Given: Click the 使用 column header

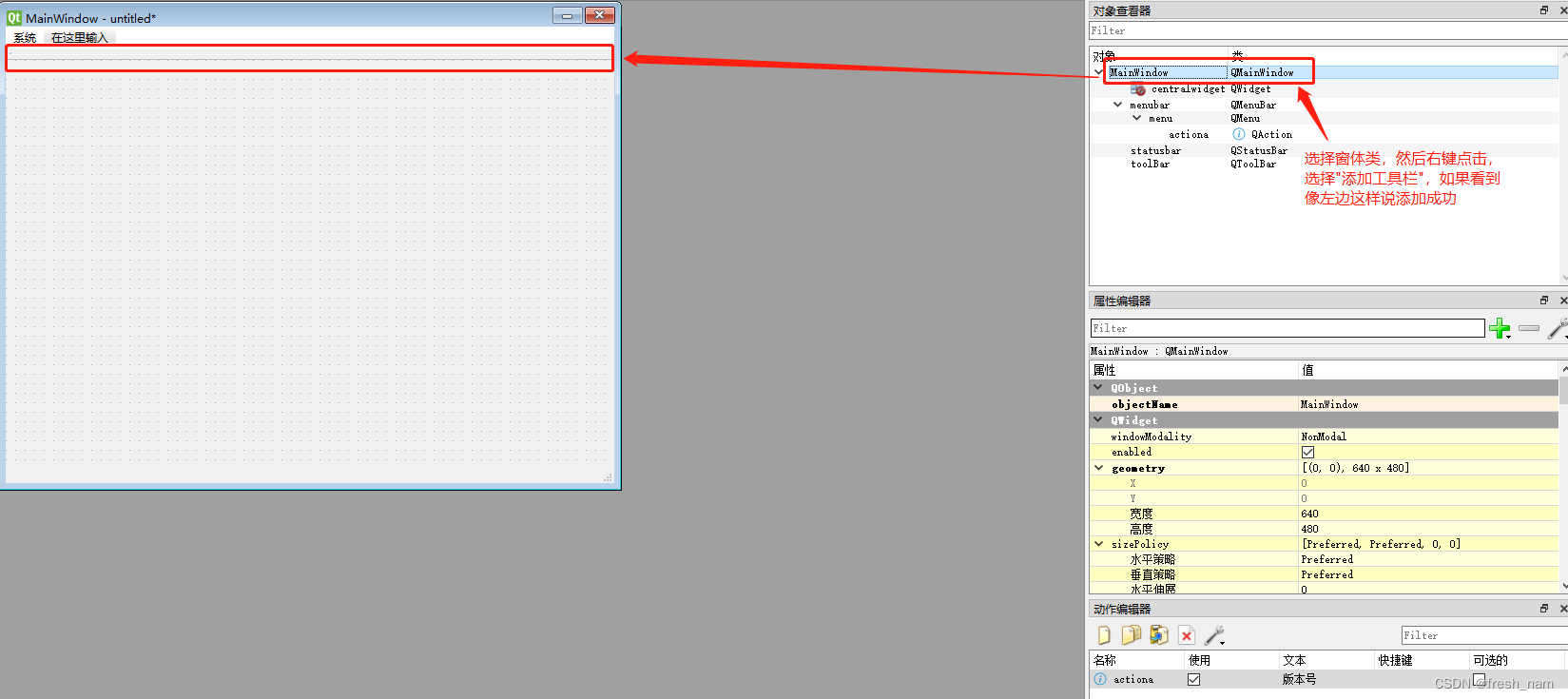Looking at the screenshot, I should point(1232,660).
